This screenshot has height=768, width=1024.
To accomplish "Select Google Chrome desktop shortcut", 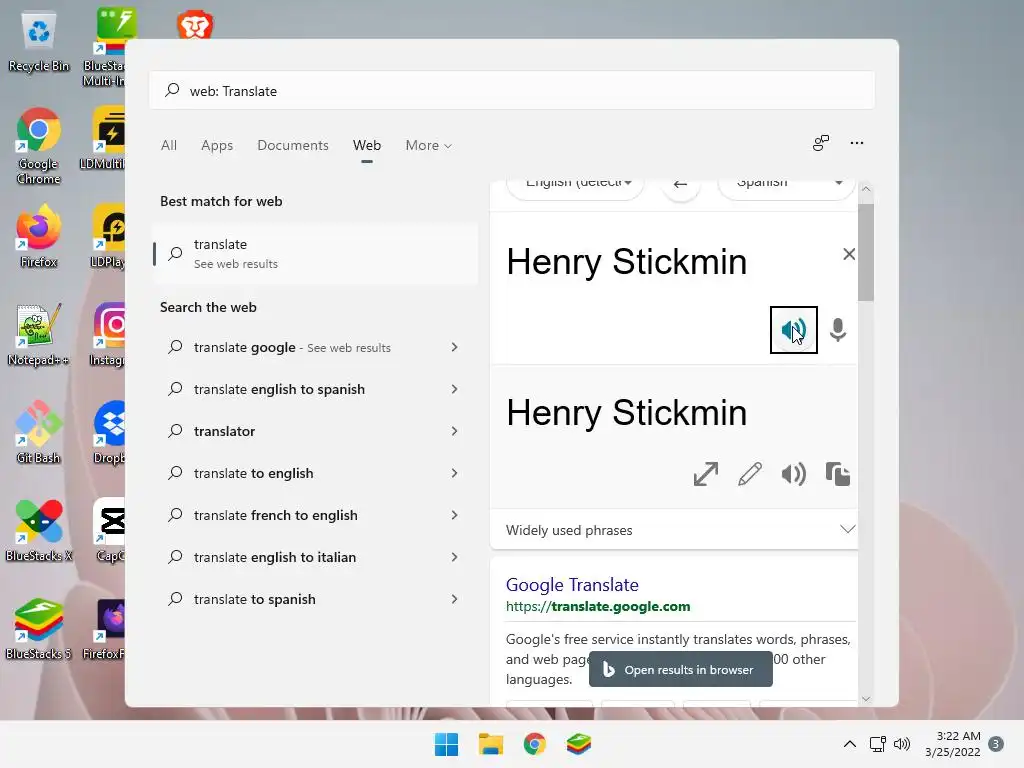I will point(39,146).
